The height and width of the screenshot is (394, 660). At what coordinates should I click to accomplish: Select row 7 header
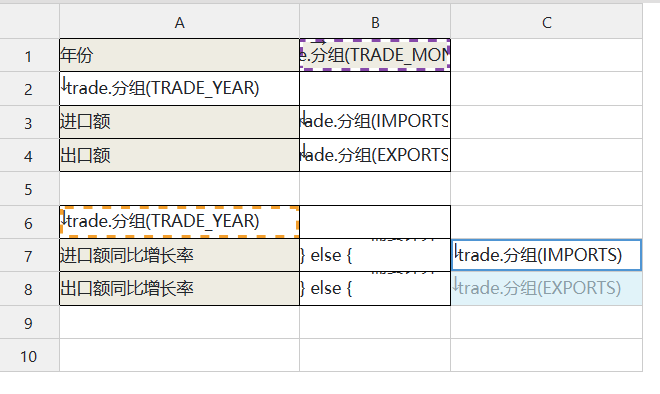tap(29, 256)
